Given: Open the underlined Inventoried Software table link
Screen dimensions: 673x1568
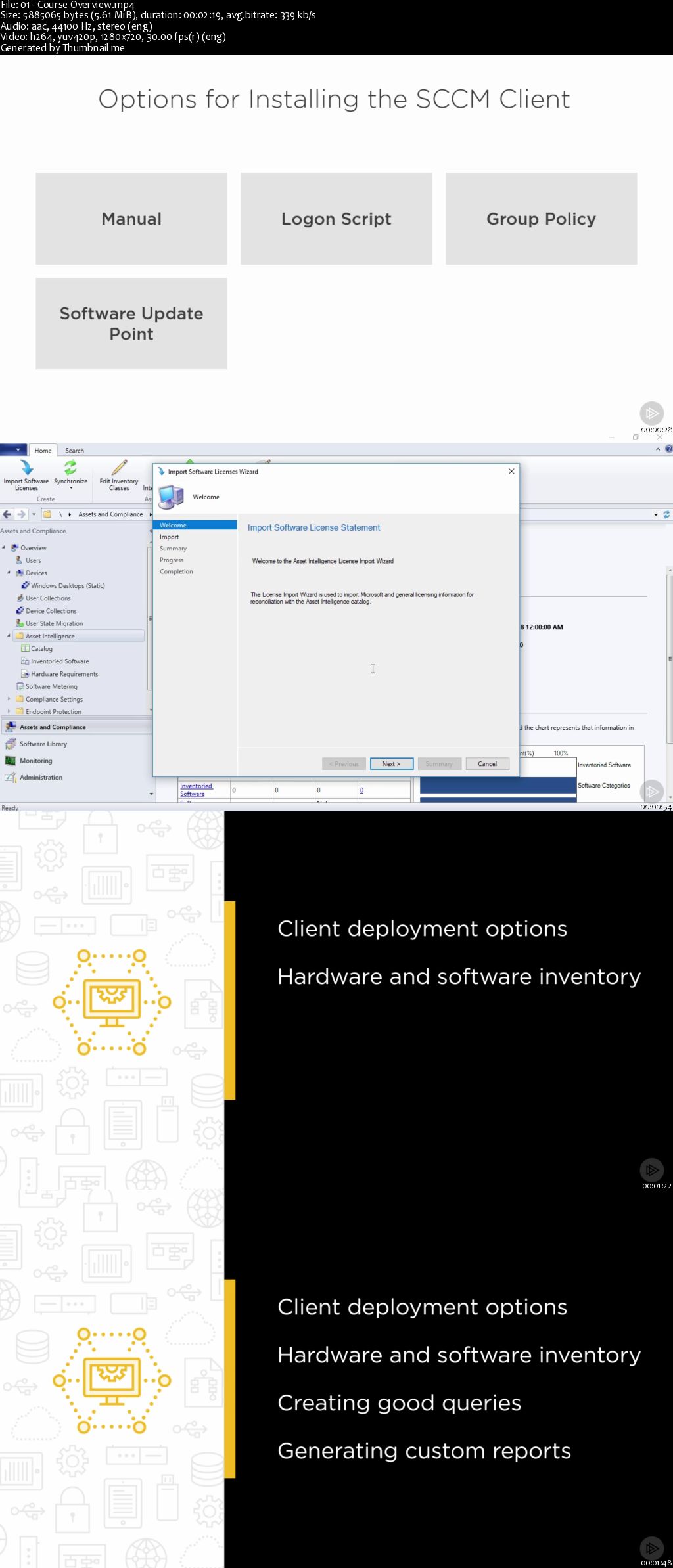Looking at the screenshot, I should tap(196, 790).
